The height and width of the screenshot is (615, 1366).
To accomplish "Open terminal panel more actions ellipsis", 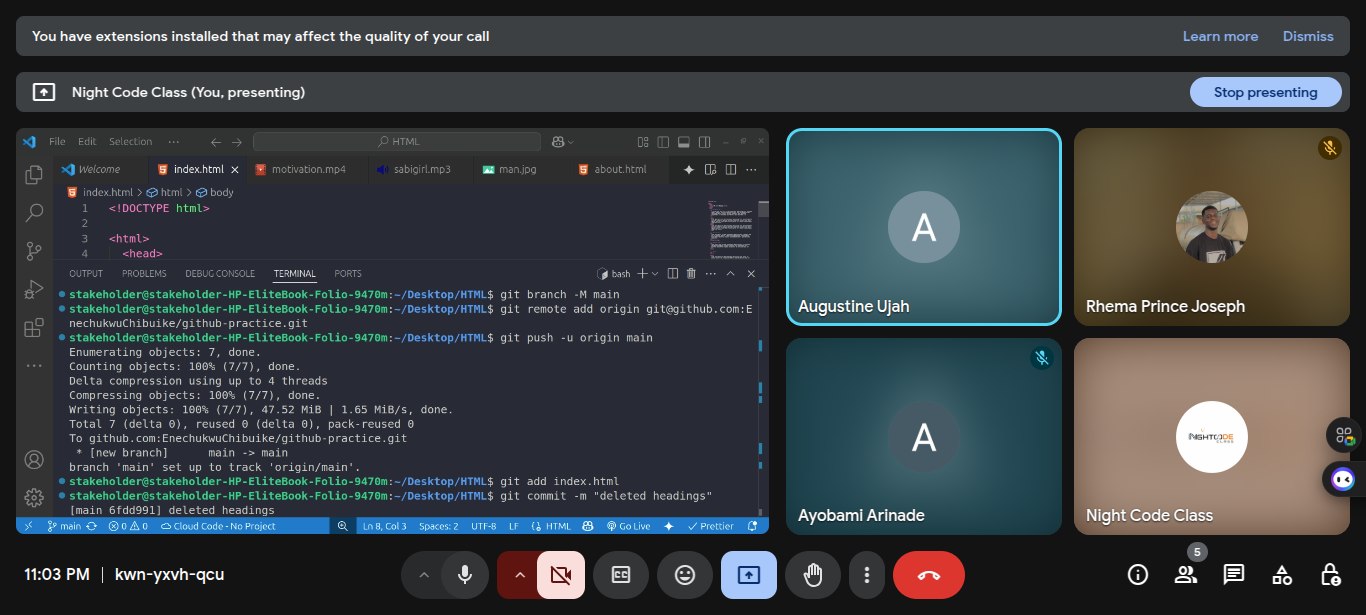I will click(711, 273).
